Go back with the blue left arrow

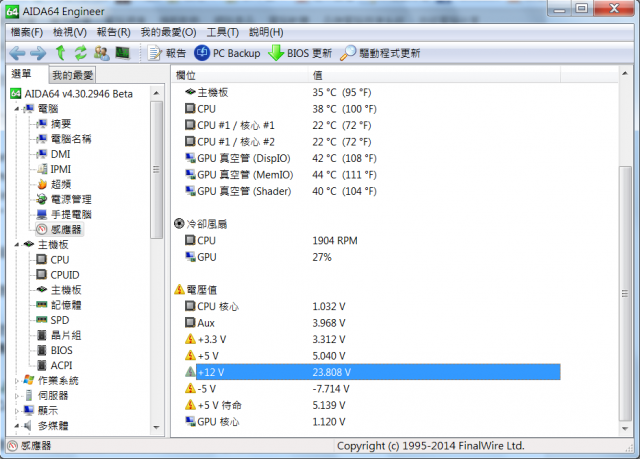pos(17,53)
